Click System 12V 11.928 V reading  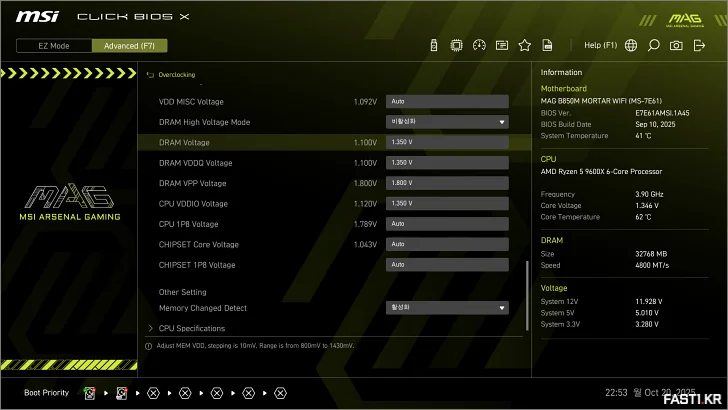click(x=649, y=301)
